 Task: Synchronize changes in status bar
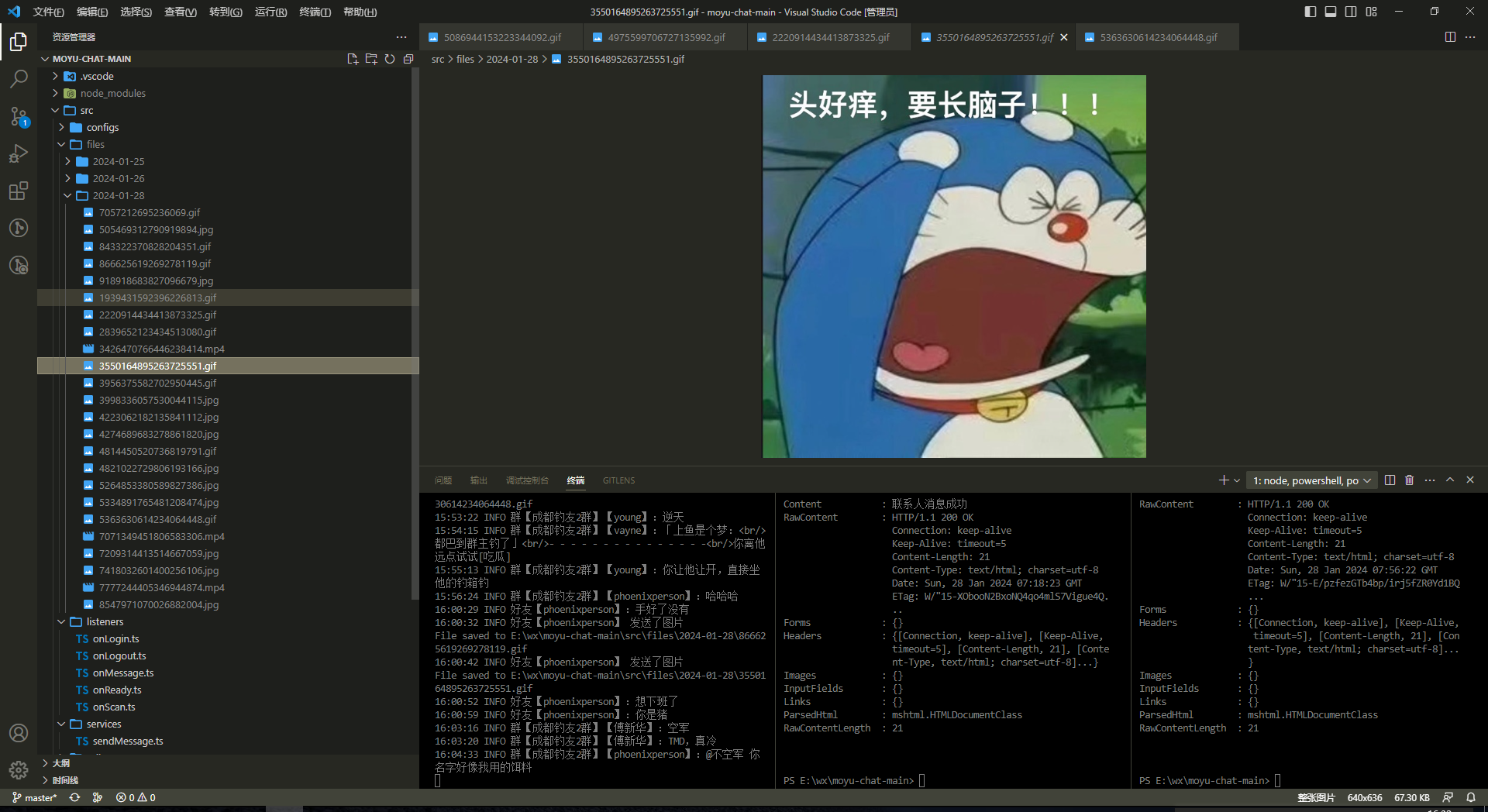[74, 797]
